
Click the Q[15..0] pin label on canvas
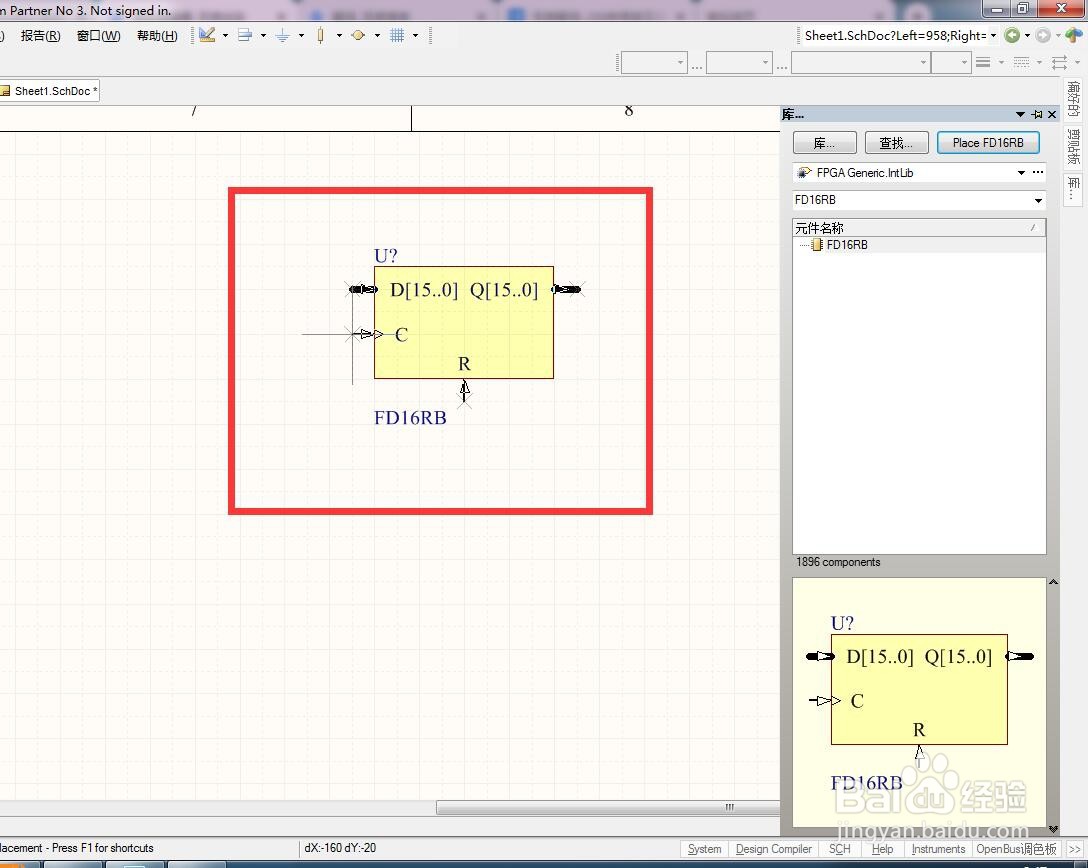click(x=504, y=290)
